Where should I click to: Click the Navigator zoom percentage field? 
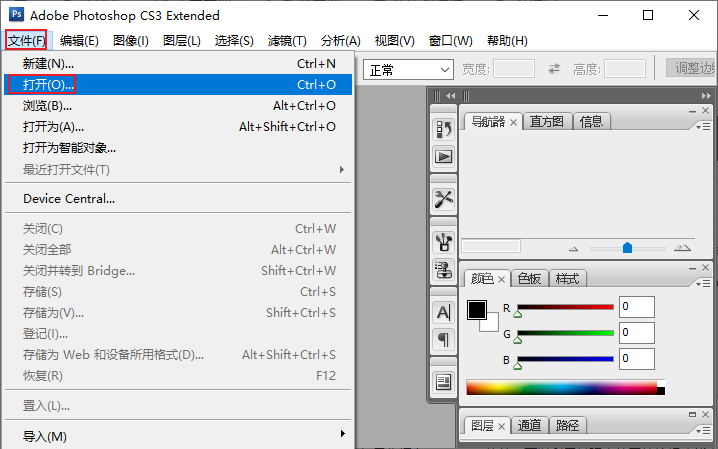pos(491,246)
